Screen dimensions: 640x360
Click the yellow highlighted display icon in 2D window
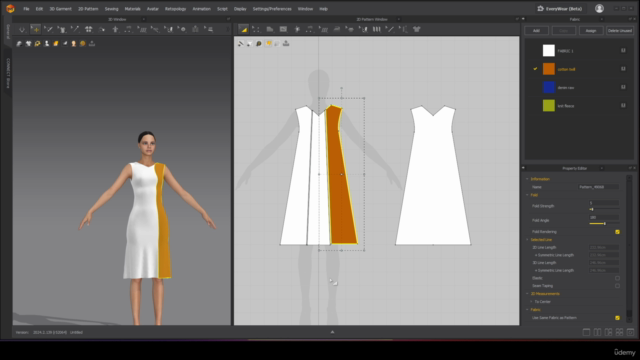[268, 44]
